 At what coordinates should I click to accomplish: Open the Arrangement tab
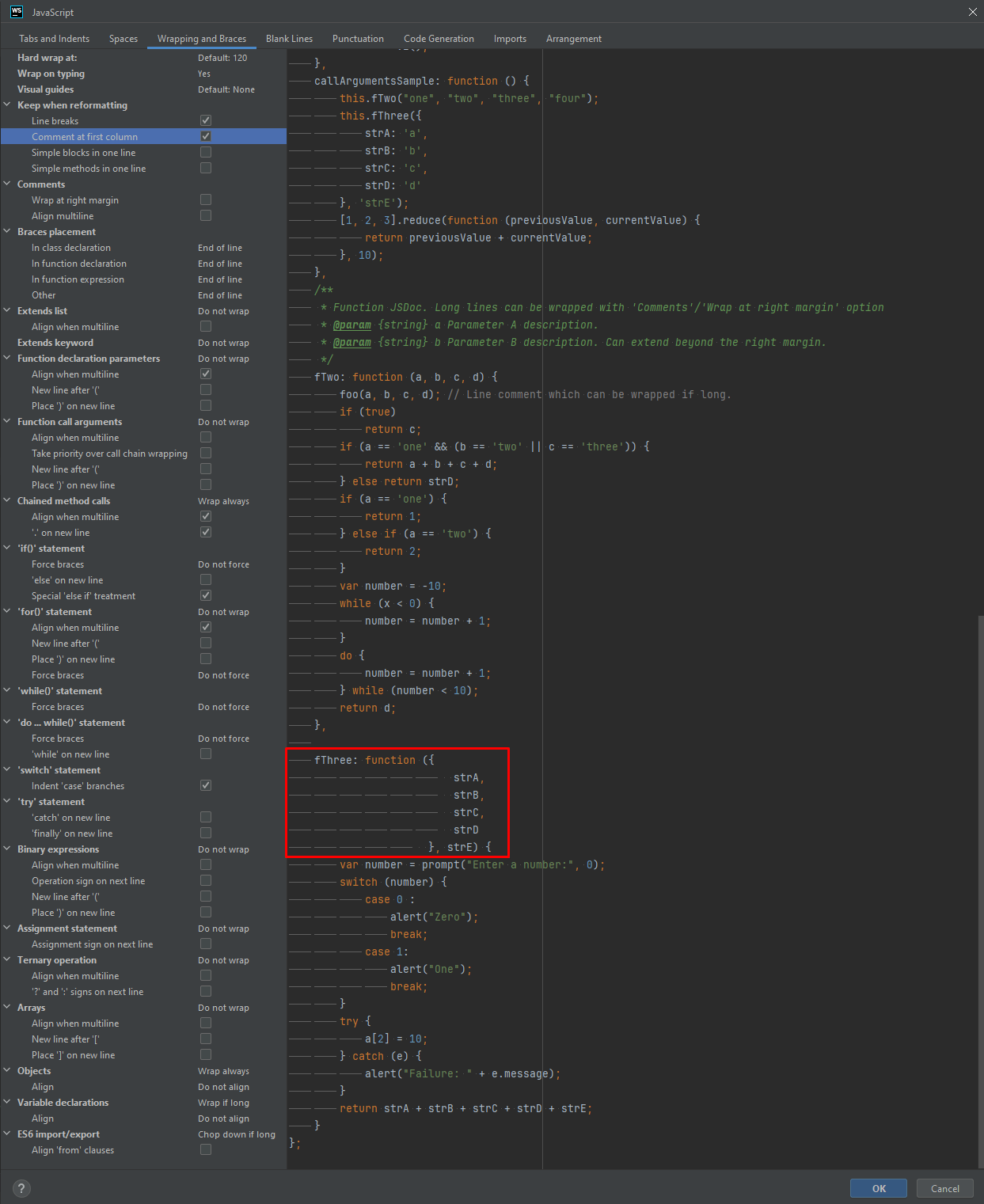click(x=573, y=38)
